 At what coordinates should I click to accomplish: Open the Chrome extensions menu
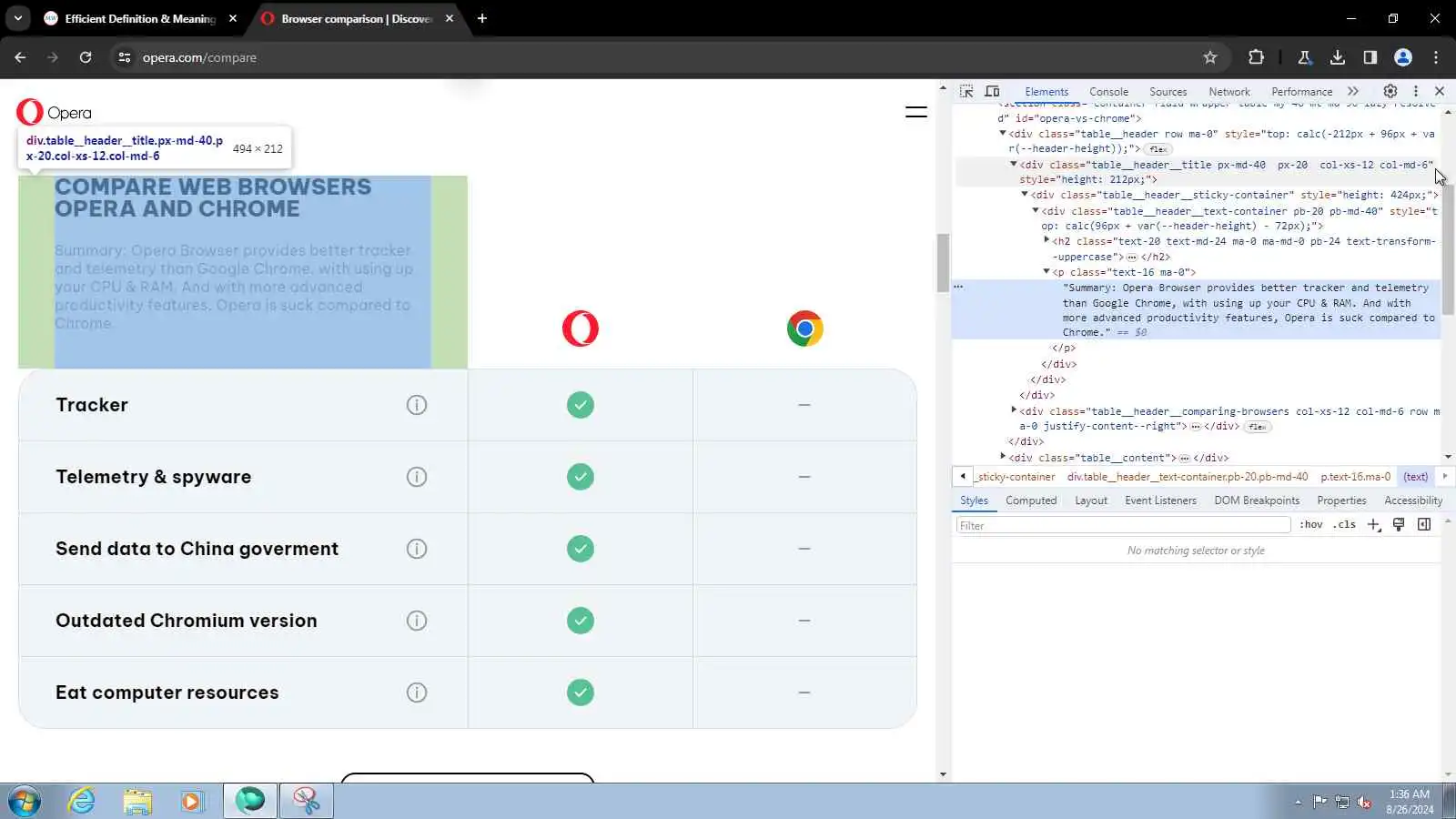[1256, 57]
